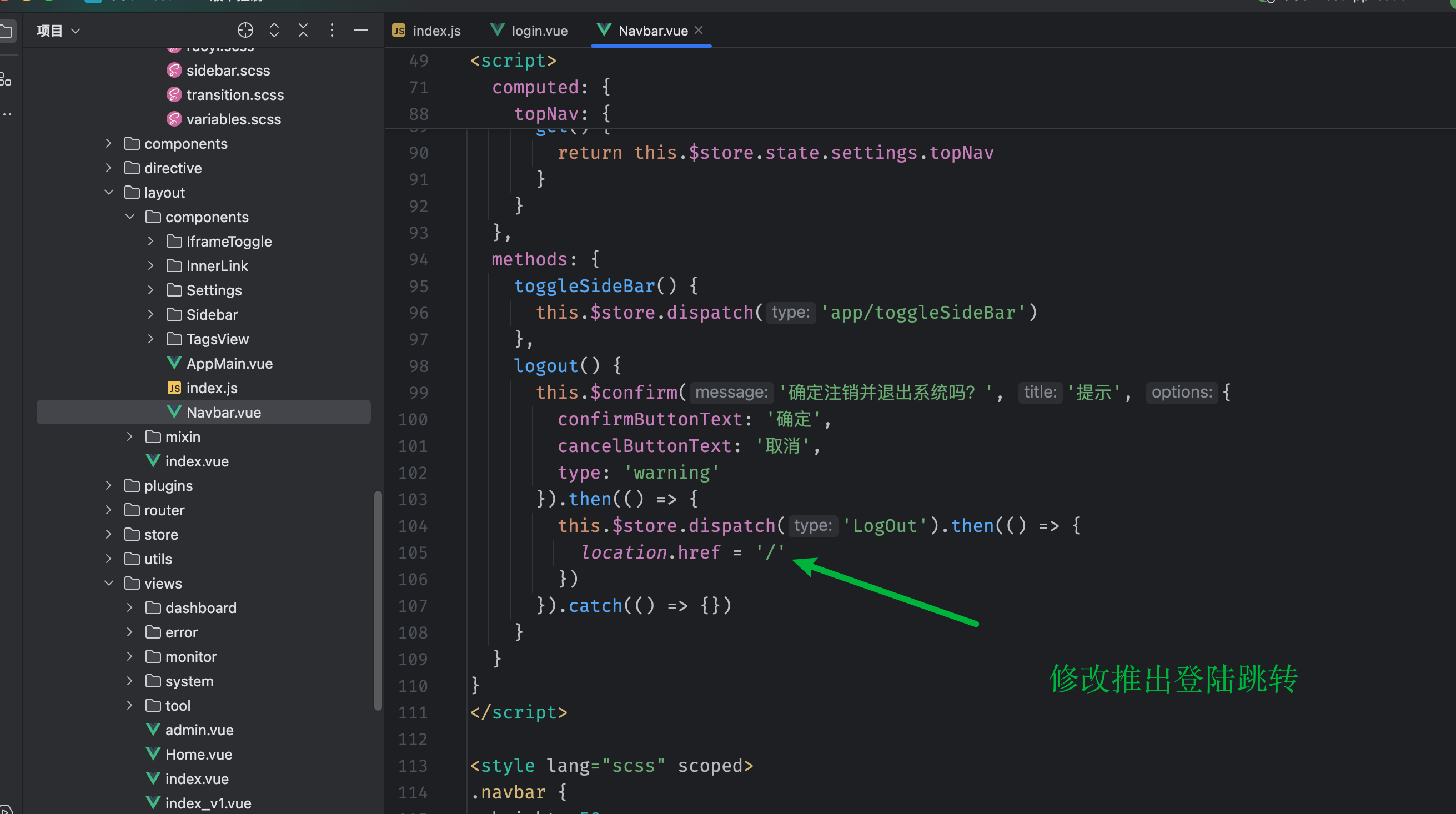Hide the project panel with minimize icon
This screenshot has height=814, width=1456.
[360, 30]
